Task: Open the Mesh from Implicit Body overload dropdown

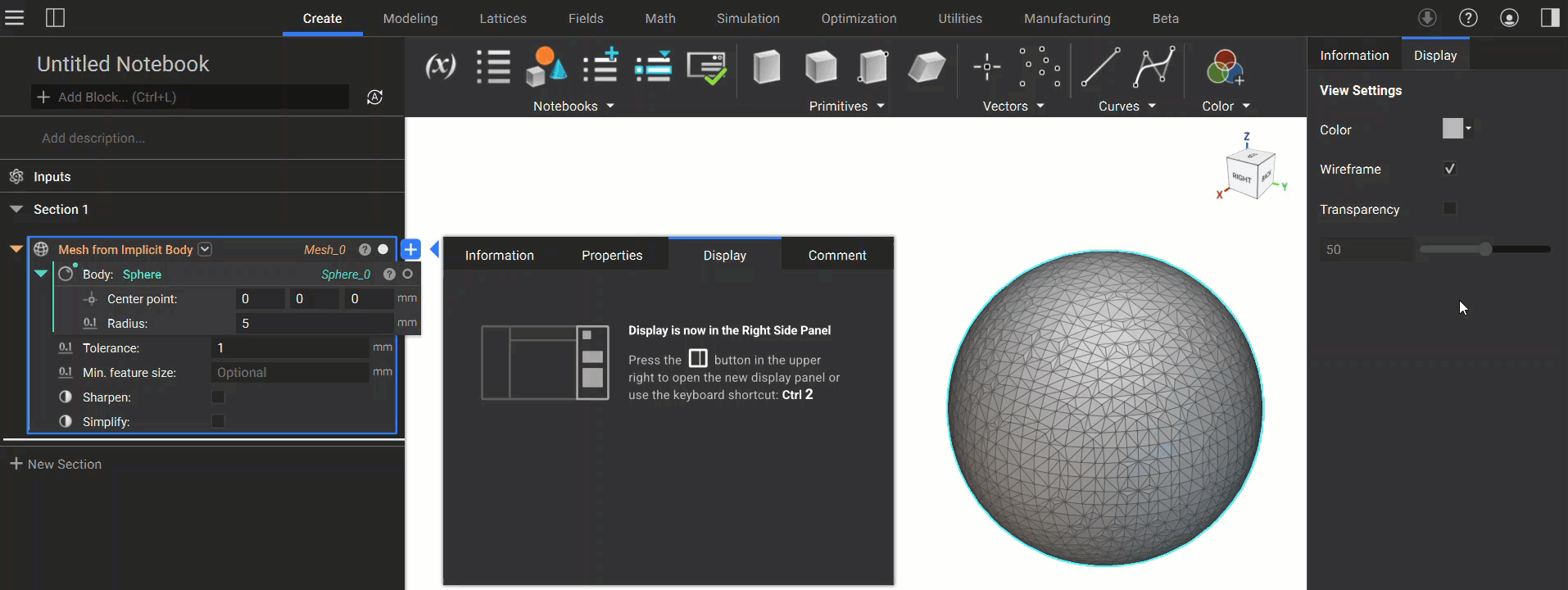Action: point(205,249)
